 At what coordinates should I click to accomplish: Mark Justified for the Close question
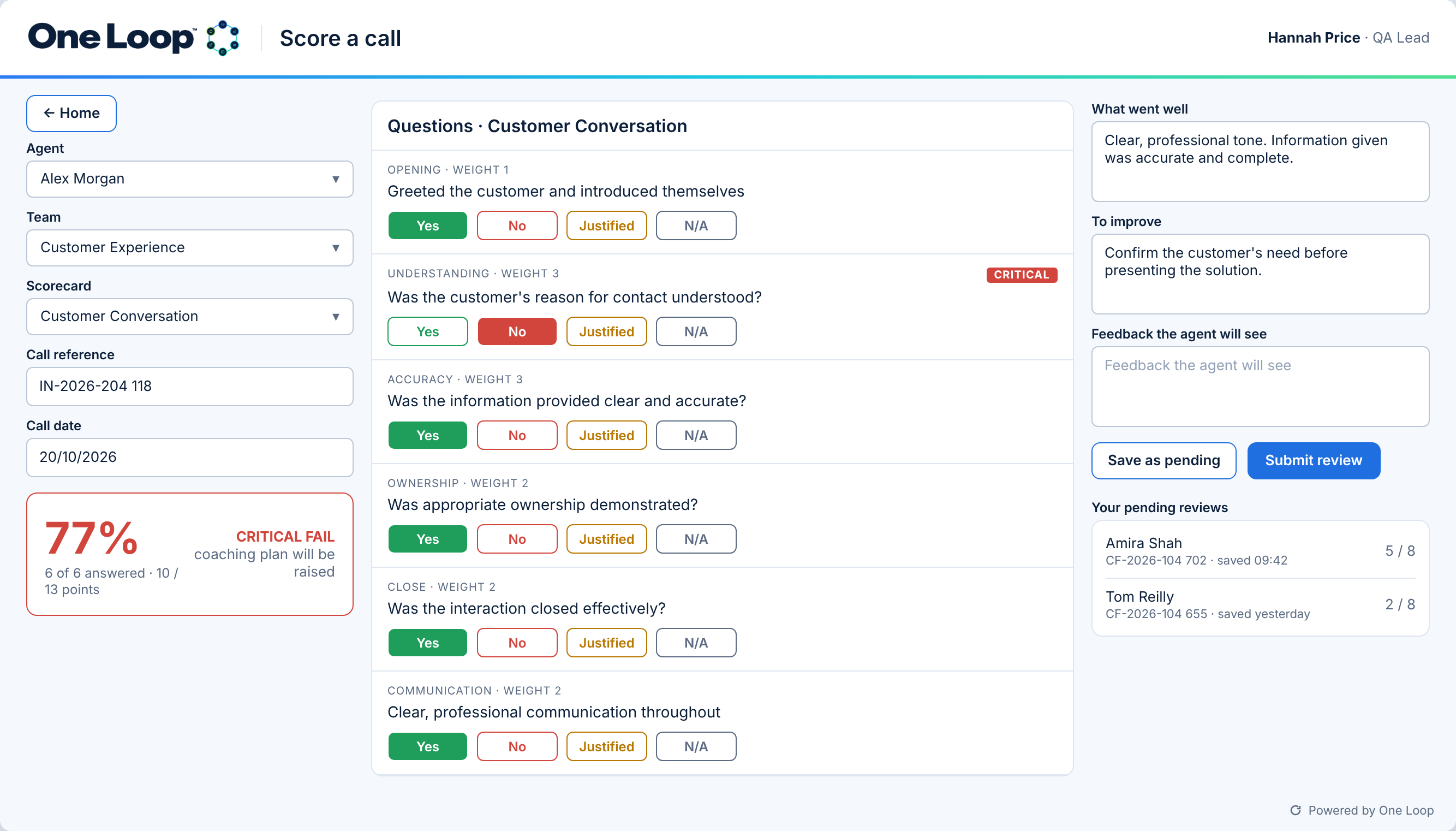[x=607, y=643]
